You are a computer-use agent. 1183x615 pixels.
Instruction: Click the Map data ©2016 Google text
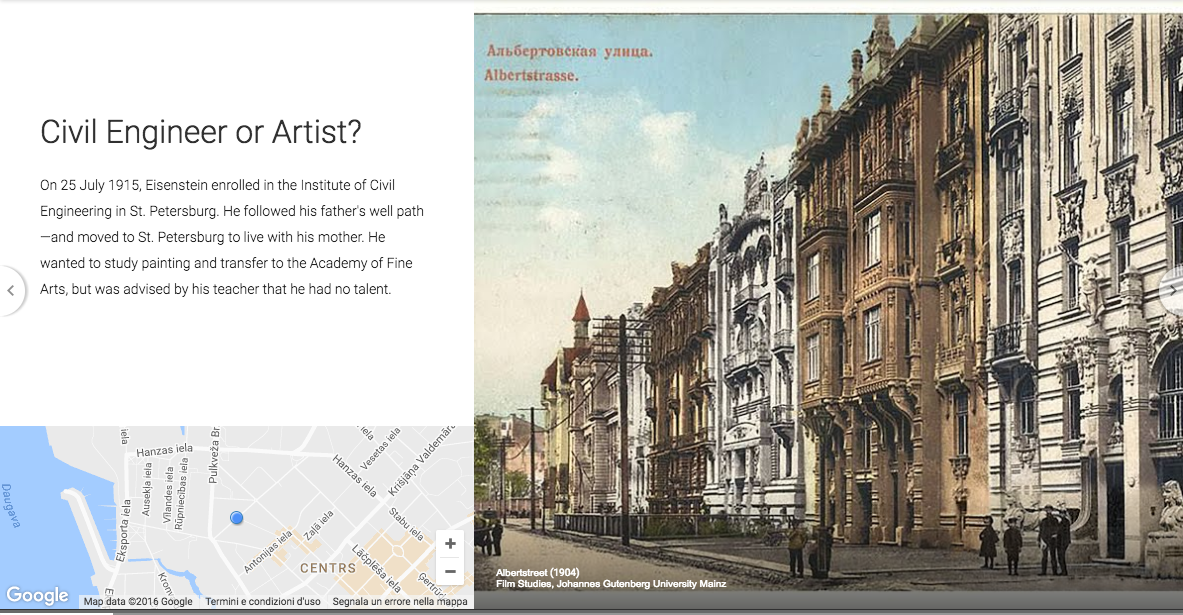click(138, 602)
